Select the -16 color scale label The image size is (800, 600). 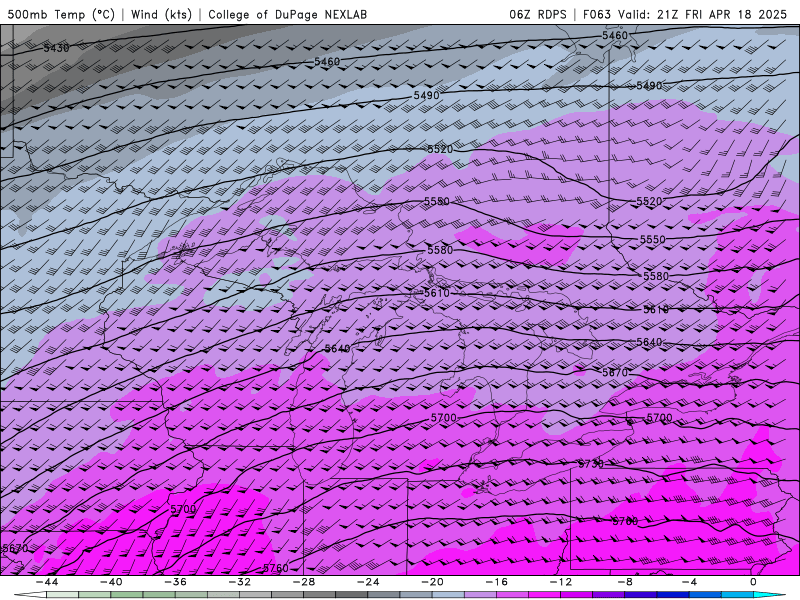coord(496,582)
